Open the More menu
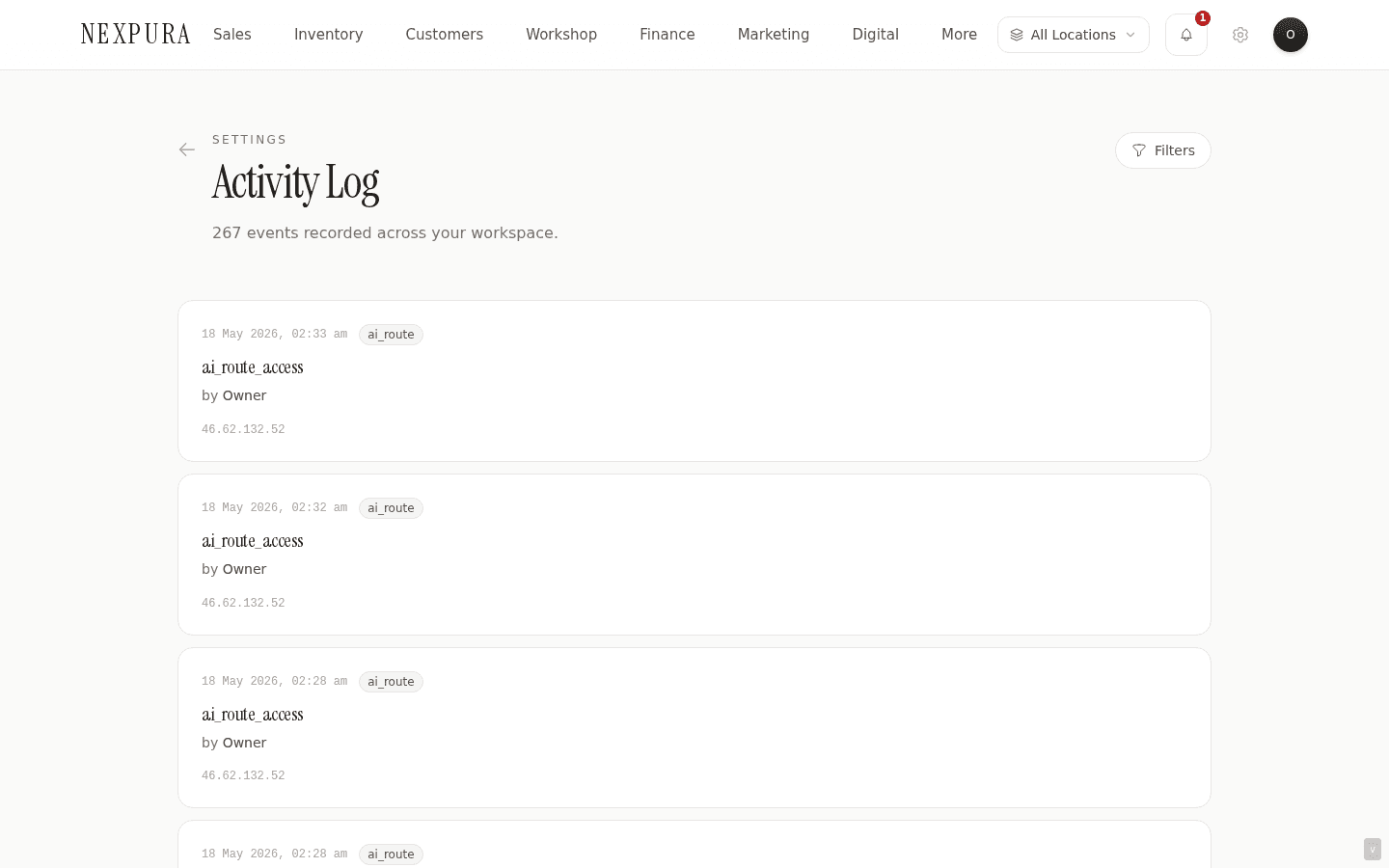The image size is (1389, 868). [x=960, y=35]
